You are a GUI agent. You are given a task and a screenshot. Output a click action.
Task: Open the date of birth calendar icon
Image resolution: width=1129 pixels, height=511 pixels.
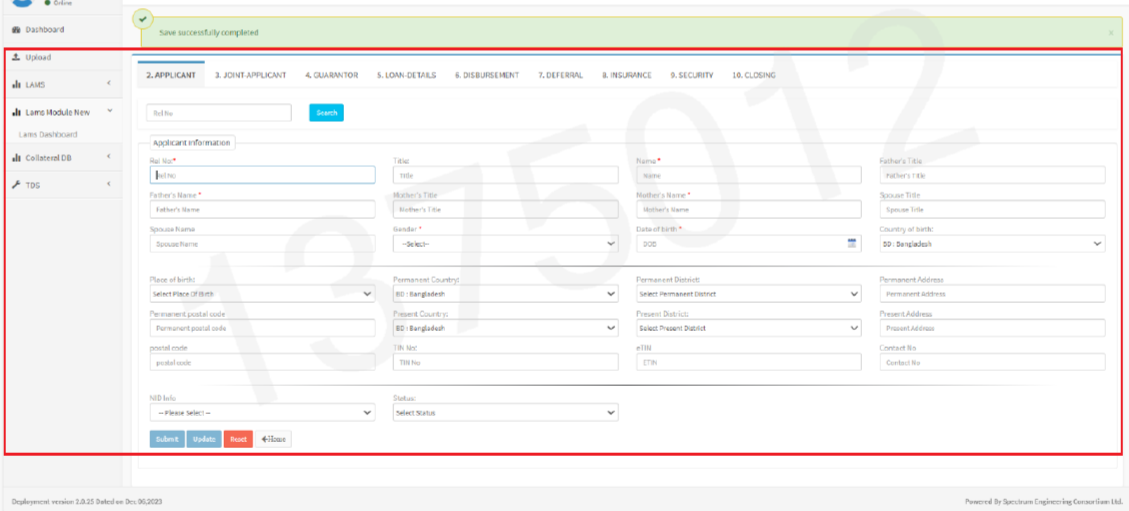(851, 243)
